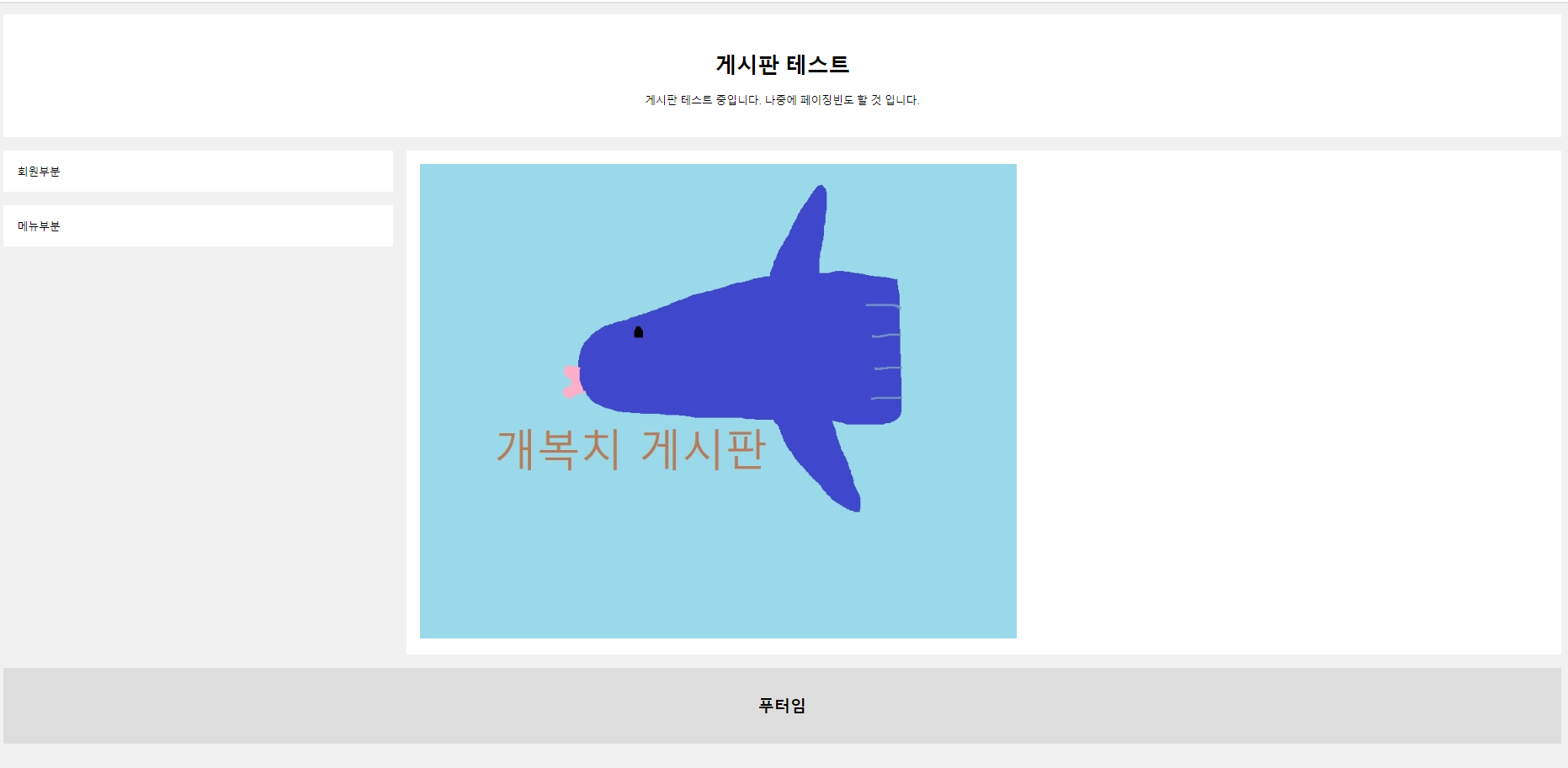Click the empty gray area under the sidebar boxes
Screen dimensions: 1568x768
click(198, 454)
